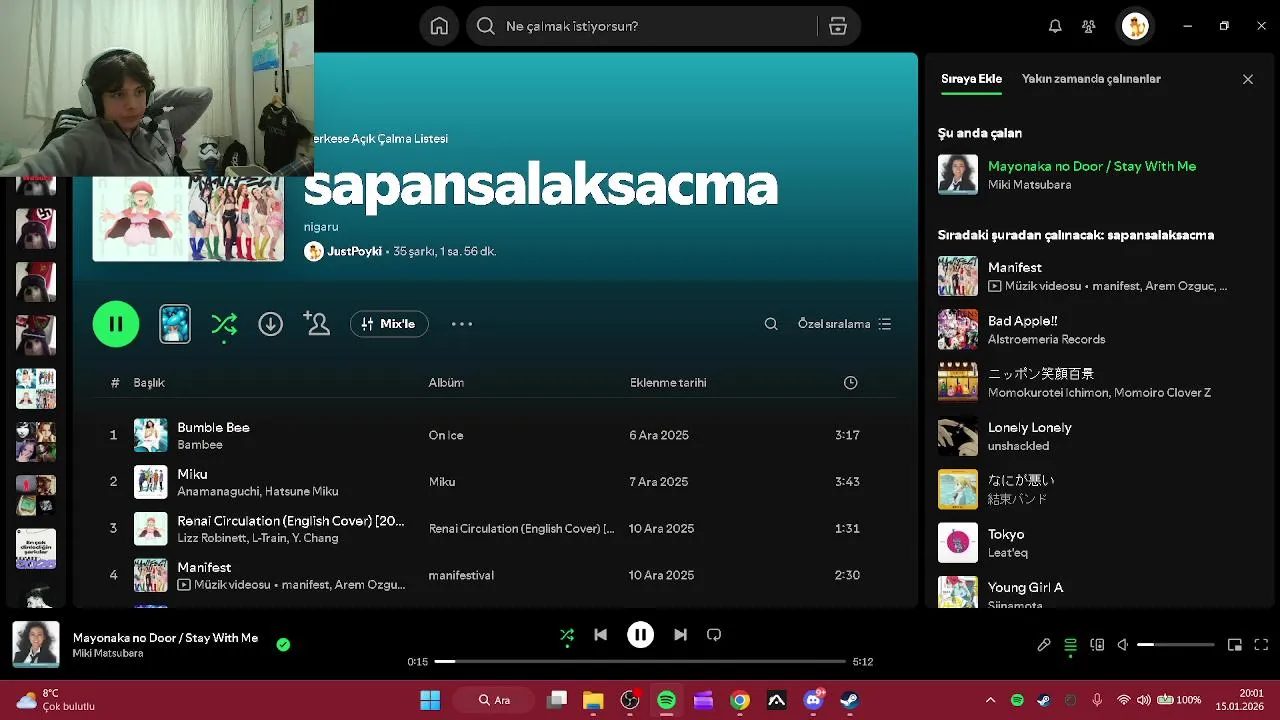Image resolution: width=1280 pixels, height=720 pixels.
Task: Sort the track list by Başlık column
Action: pyautogui.click(x=149, y=383)
